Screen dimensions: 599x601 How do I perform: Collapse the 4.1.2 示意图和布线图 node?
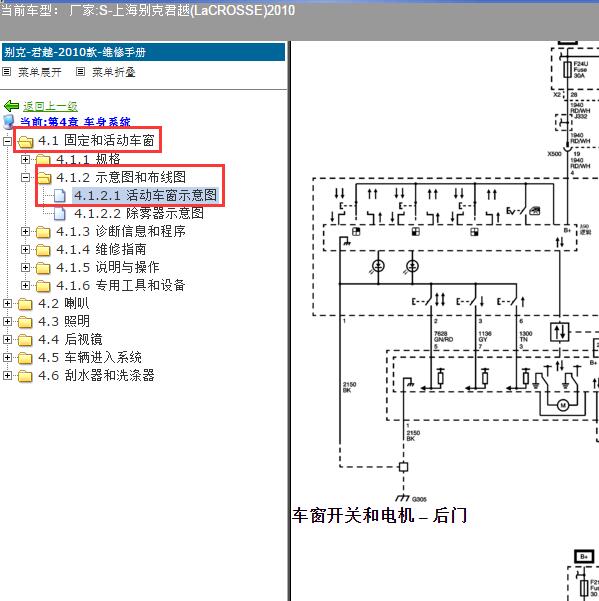point(25,177)
